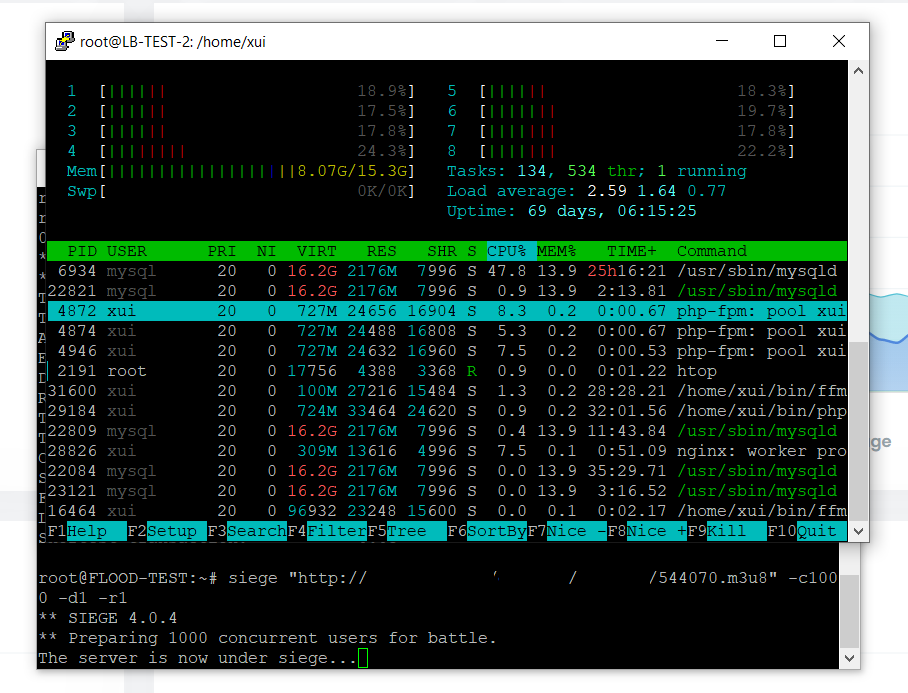Select process row PID 16464 ffm

446,511
